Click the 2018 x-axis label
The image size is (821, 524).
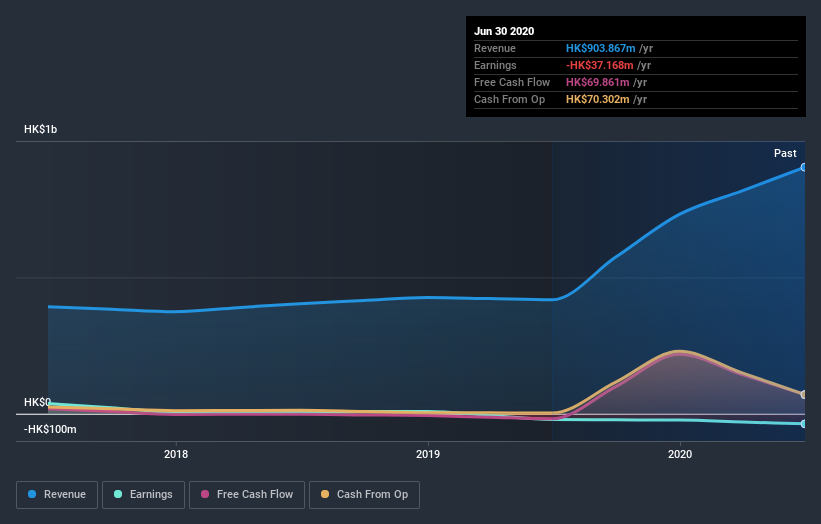(x=176, y=454)
